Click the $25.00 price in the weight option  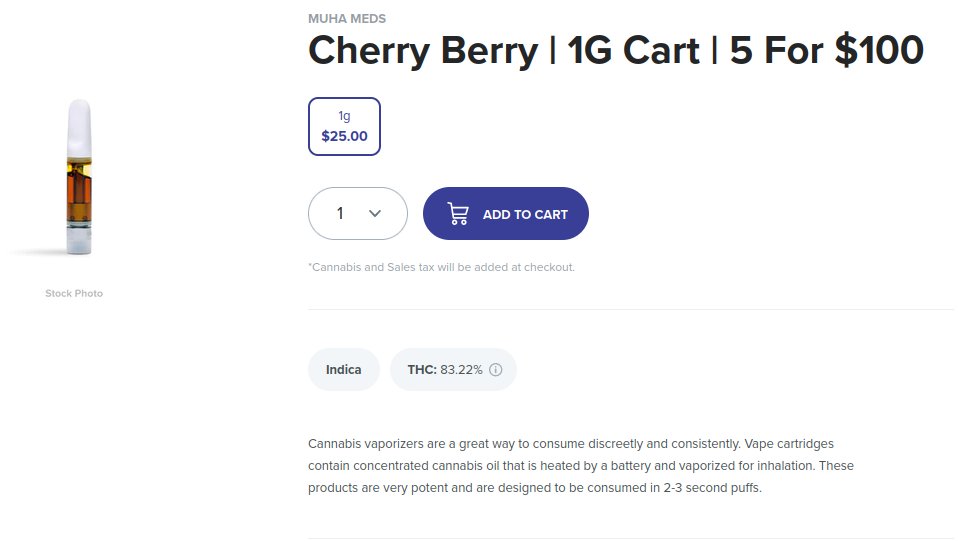click(x=344, y=136)
